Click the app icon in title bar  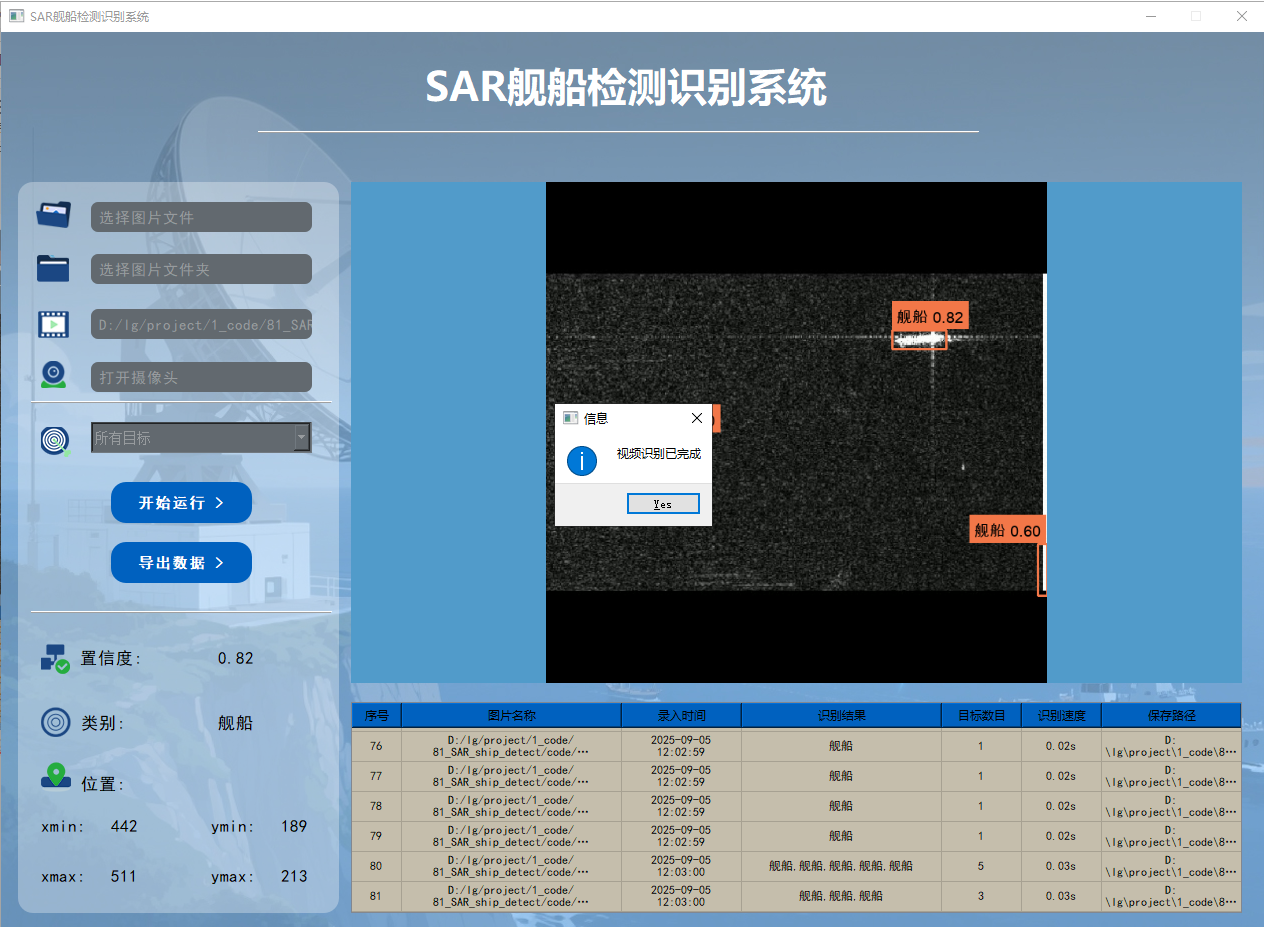[x=16, y=16]
